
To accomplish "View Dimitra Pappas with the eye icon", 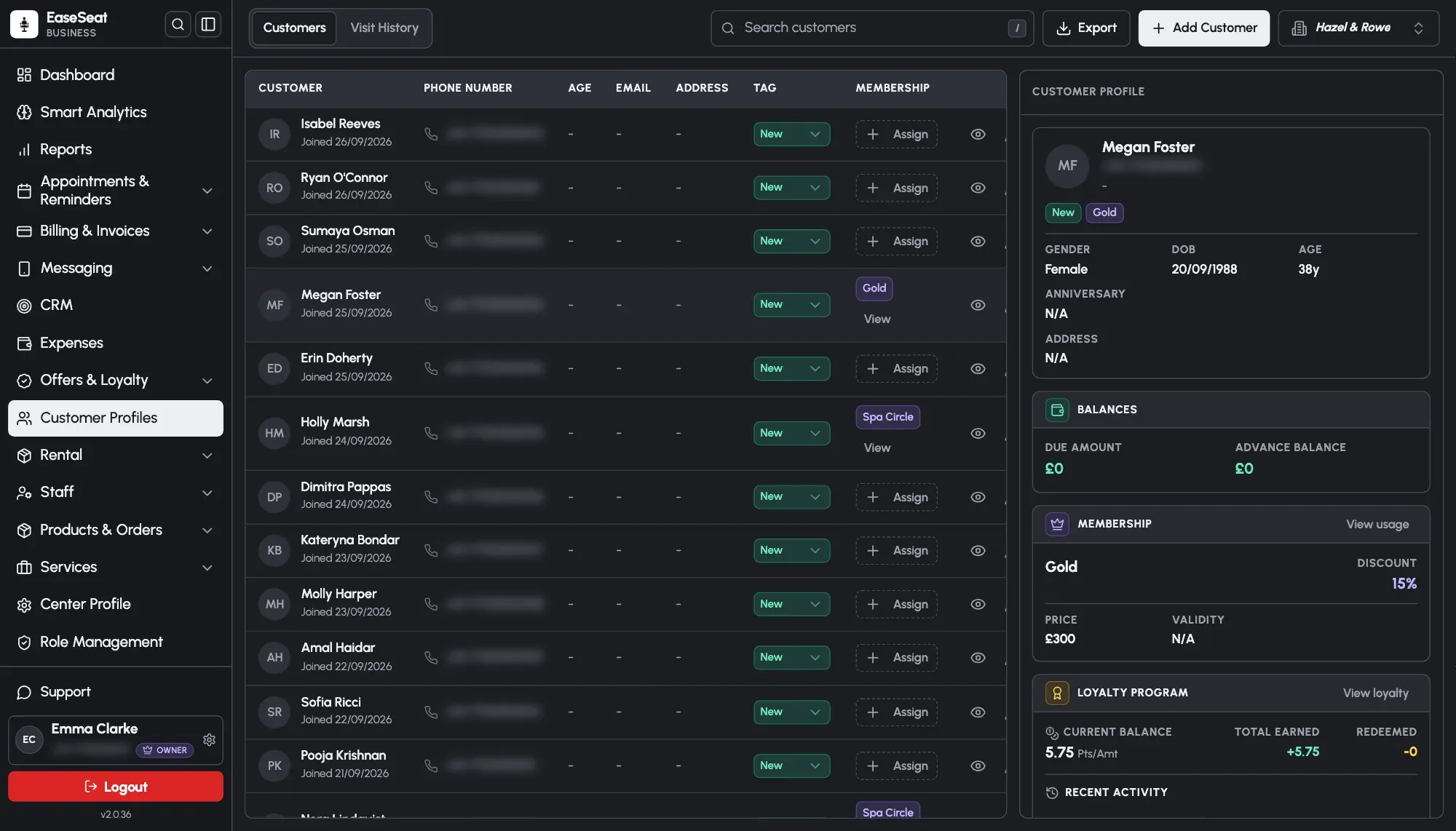I will (x=978, y=497).
